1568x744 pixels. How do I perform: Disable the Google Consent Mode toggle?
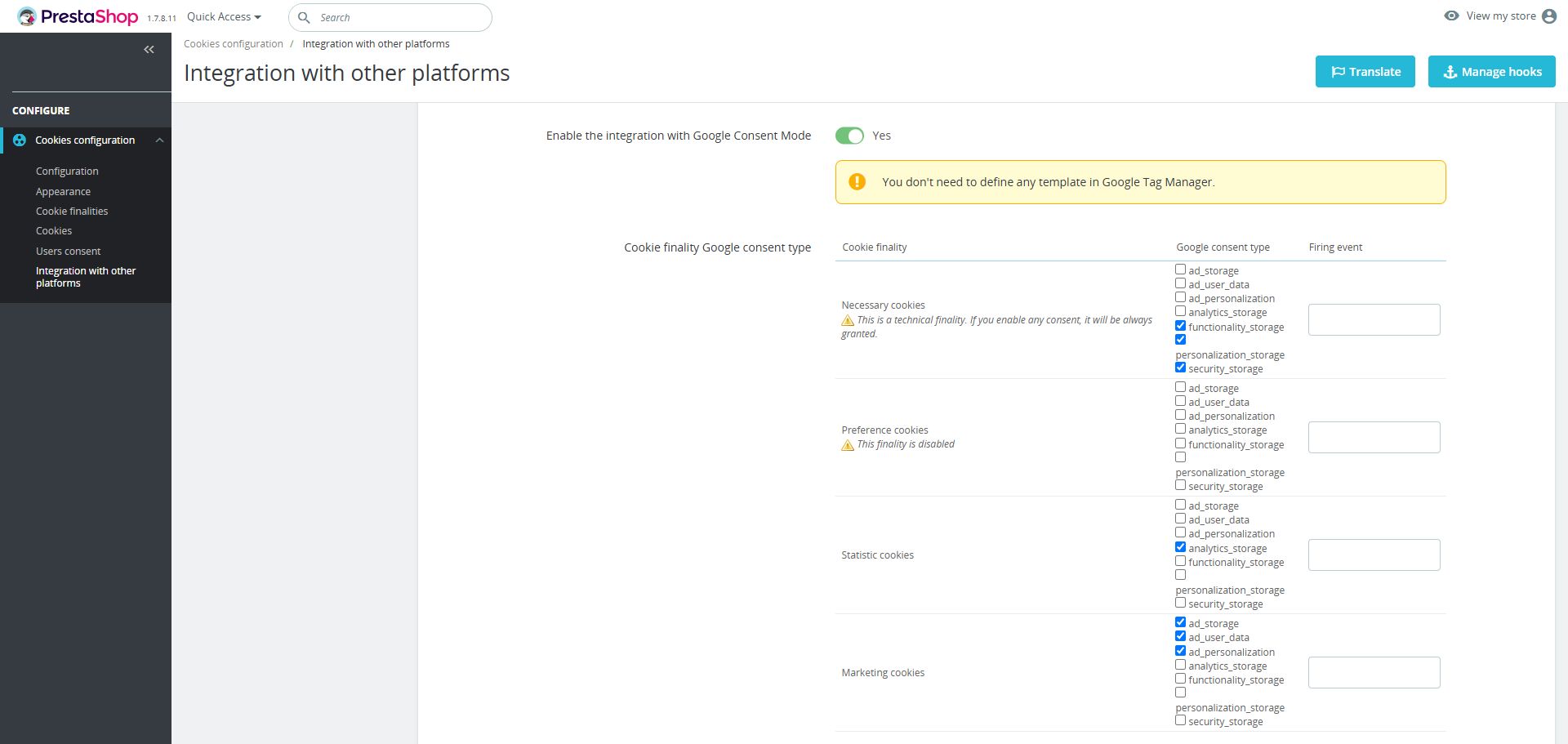coord(849,136)
